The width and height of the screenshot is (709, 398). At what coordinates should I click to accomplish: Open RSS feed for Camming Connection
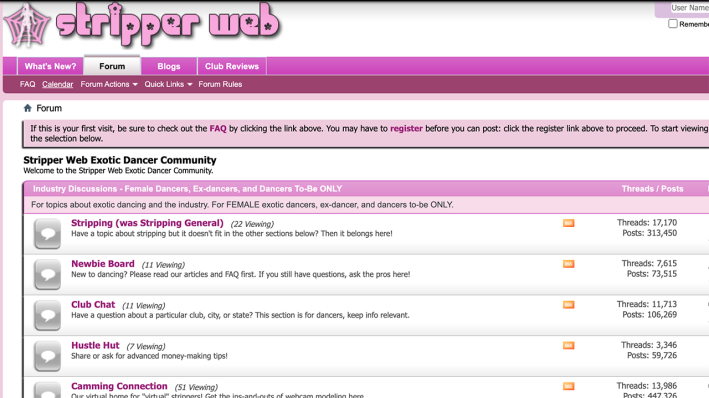[568, 386]
